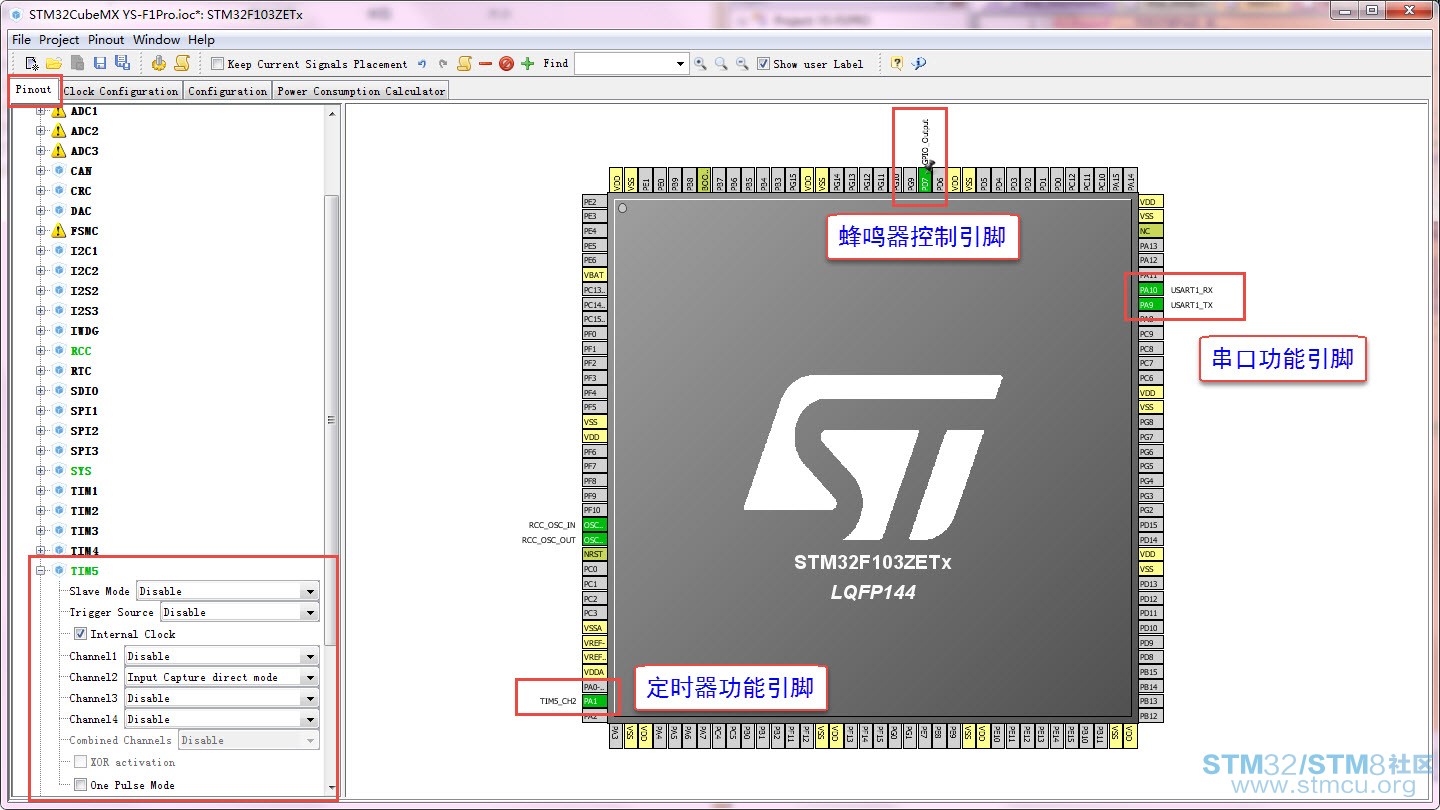Open the Help menu
Screen dimensions: 1440x810
coord(201,40)
